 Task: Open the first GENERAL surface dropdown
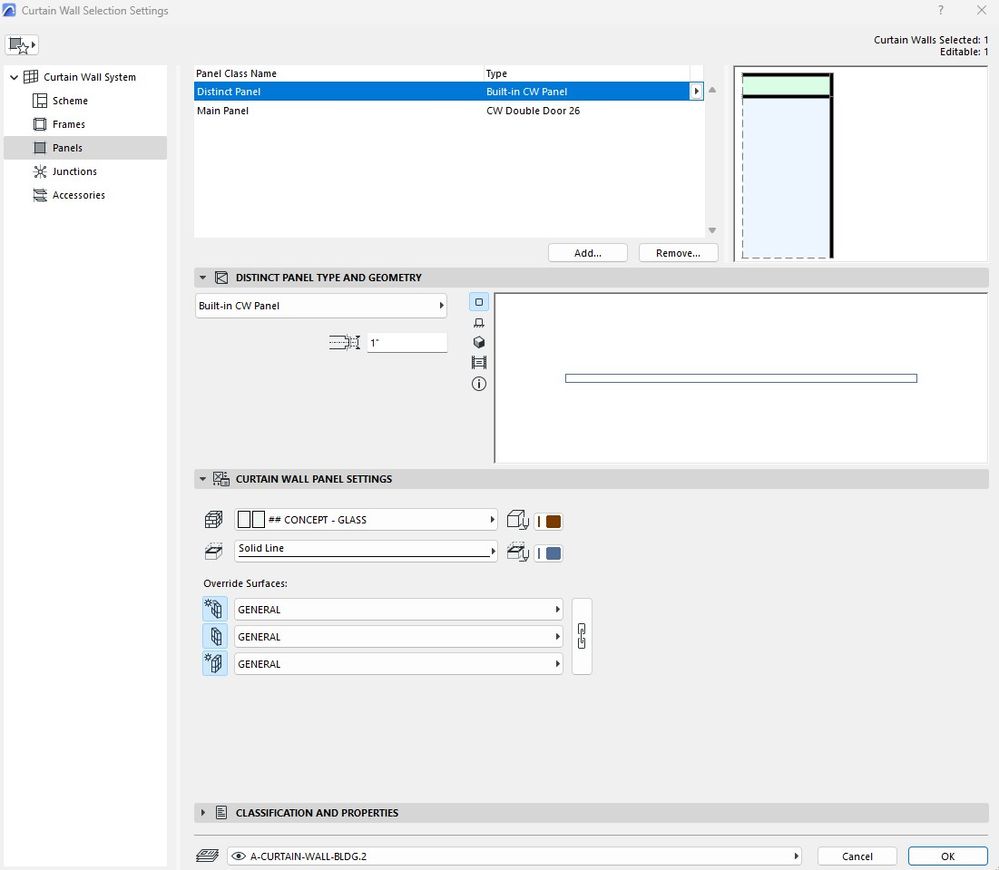399,610
